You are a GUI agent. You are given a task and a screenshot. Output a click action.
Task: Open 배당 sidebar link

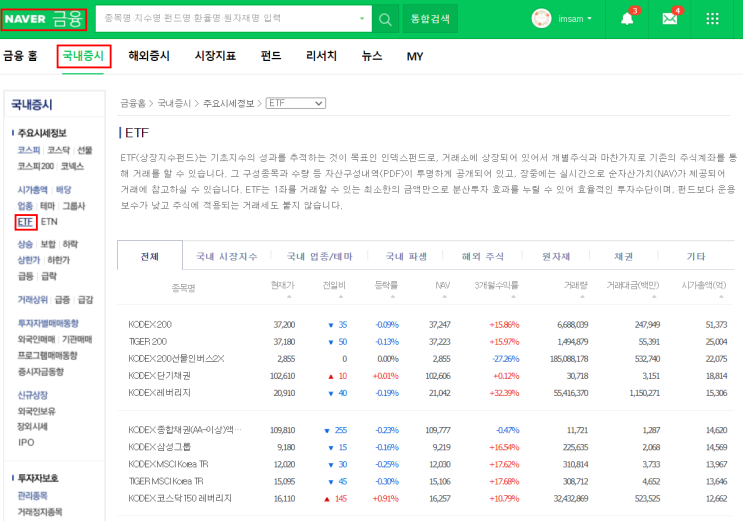point(63,190)
